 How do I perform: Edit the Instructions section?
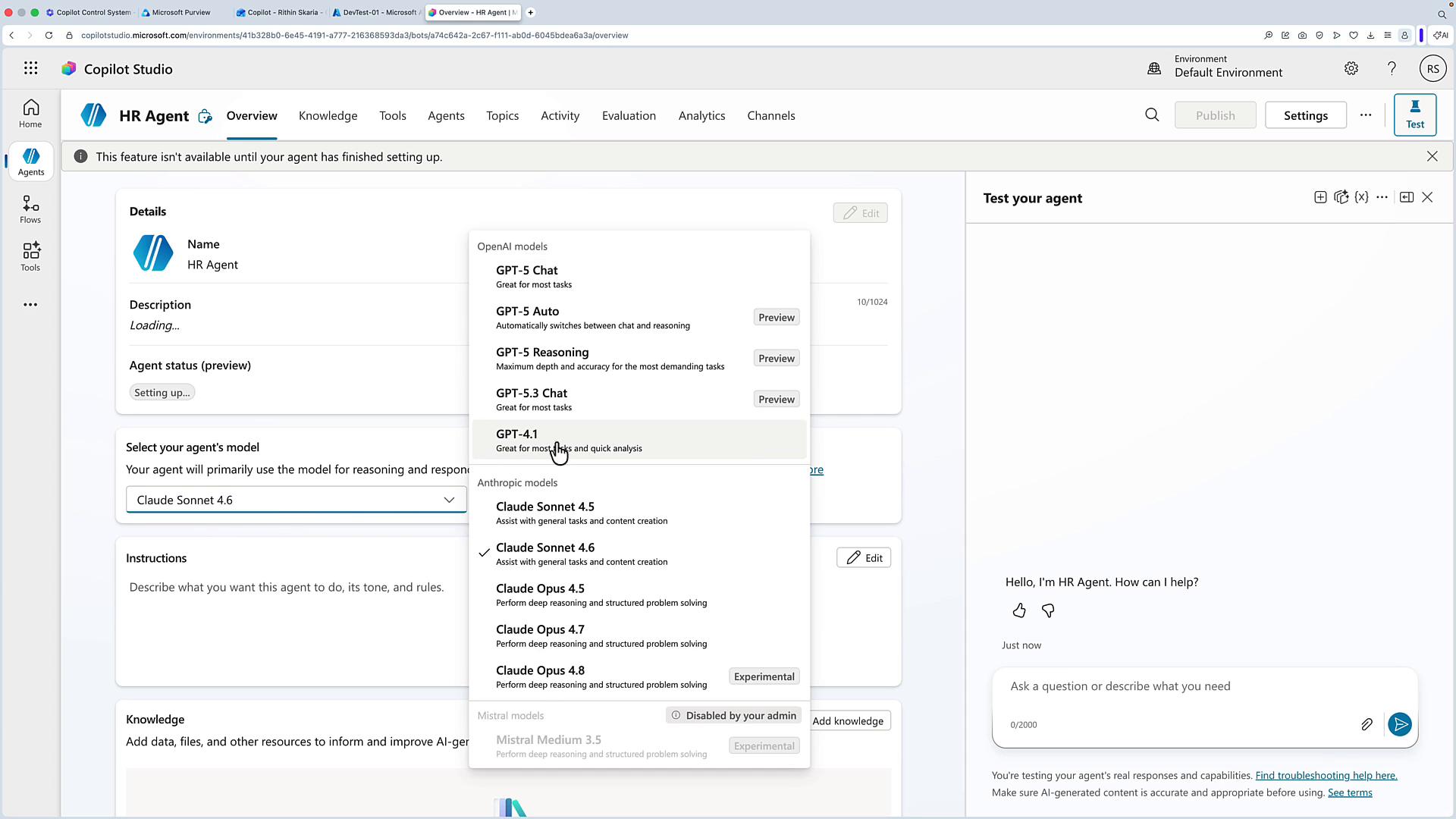pyautogui.click(x=864, y=557)
